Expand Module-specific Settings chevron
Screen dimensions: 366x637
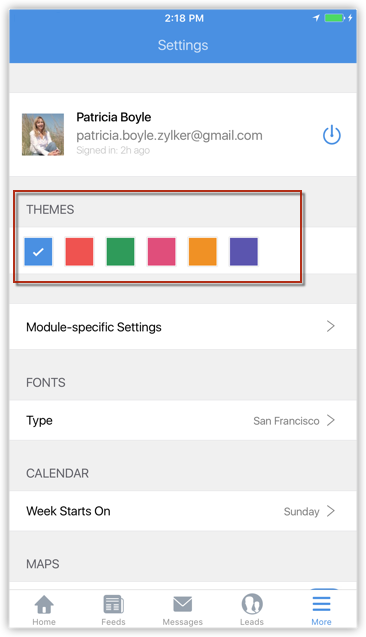tap(331, 326)
